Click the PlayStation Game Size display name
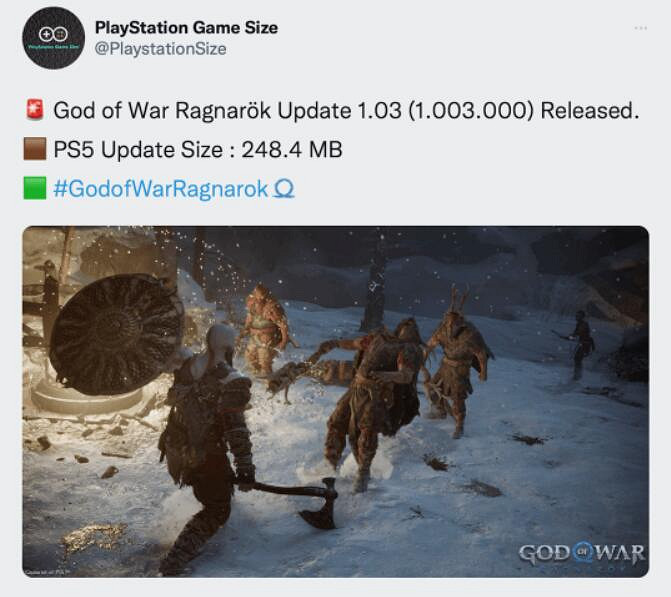671x597 pixels. point(186,28)
